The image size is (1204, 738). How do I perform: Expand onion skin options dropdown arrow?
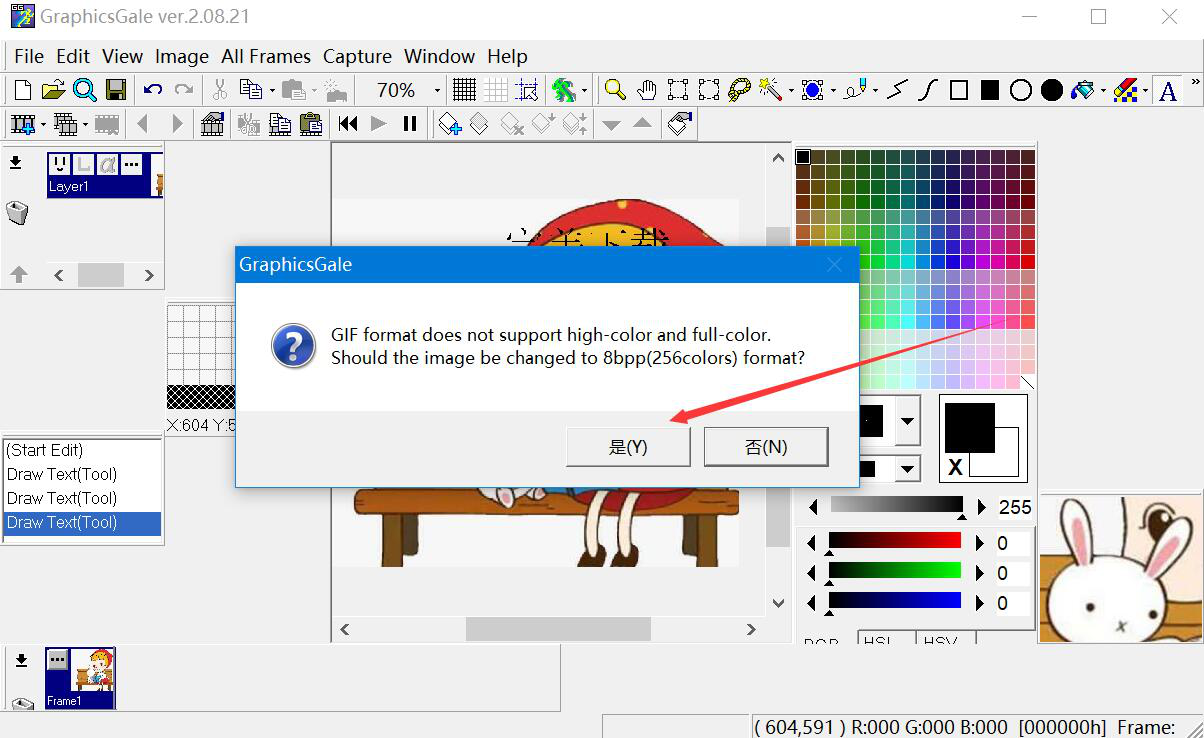pos(584,91)
